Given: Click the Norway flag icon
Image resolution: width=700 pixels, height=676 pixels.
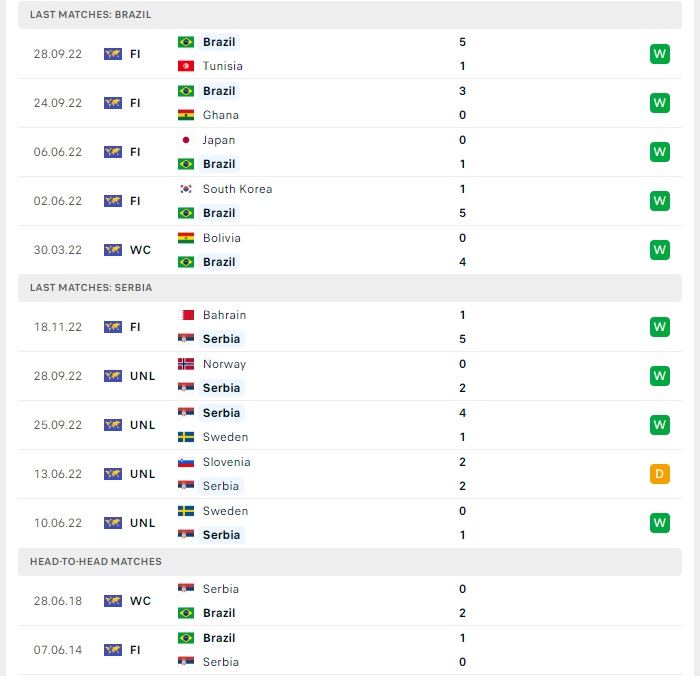Looking at the screenshot, I should (186, 364).
